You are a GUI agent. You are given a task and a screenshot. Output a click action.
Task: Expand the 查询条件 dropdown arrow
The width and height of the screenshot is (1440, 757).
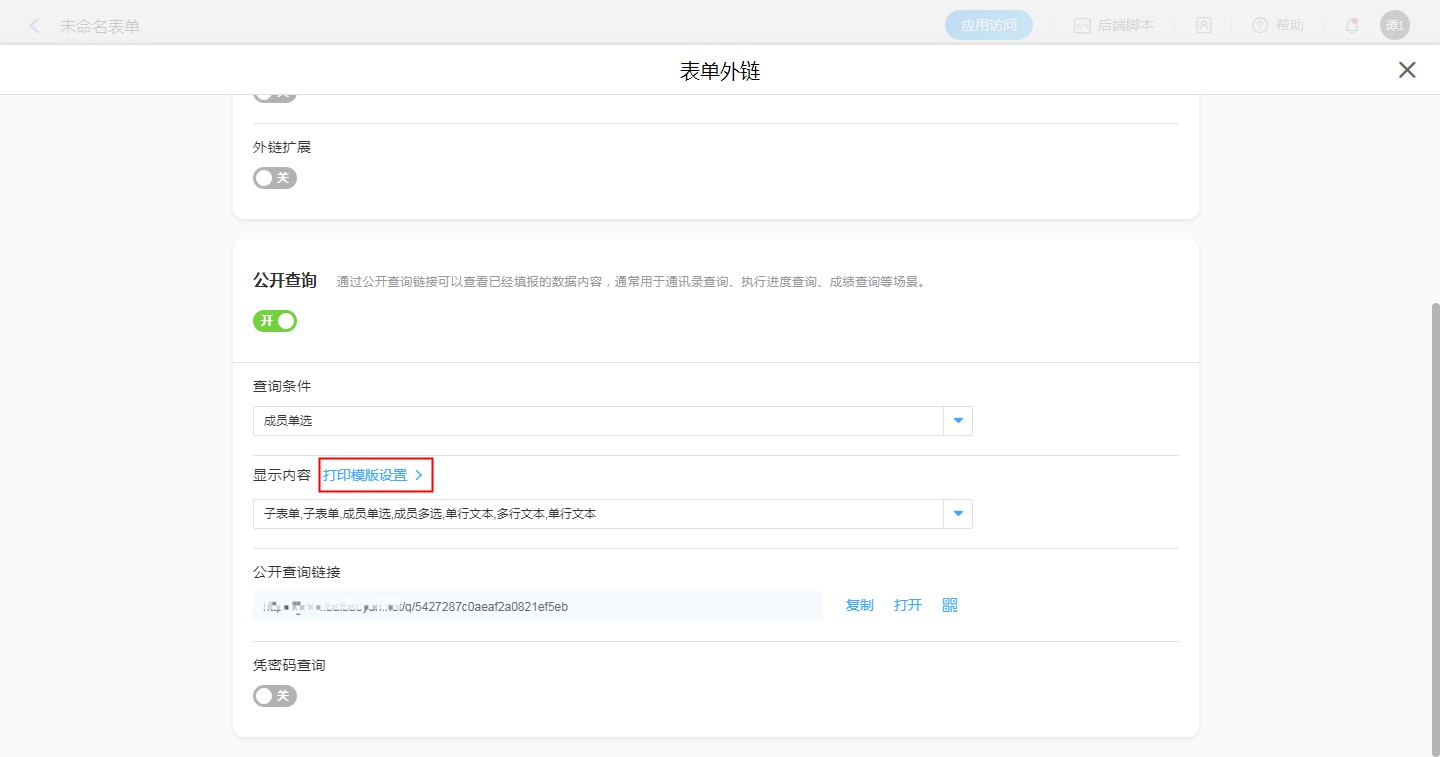tap(958, 421)
